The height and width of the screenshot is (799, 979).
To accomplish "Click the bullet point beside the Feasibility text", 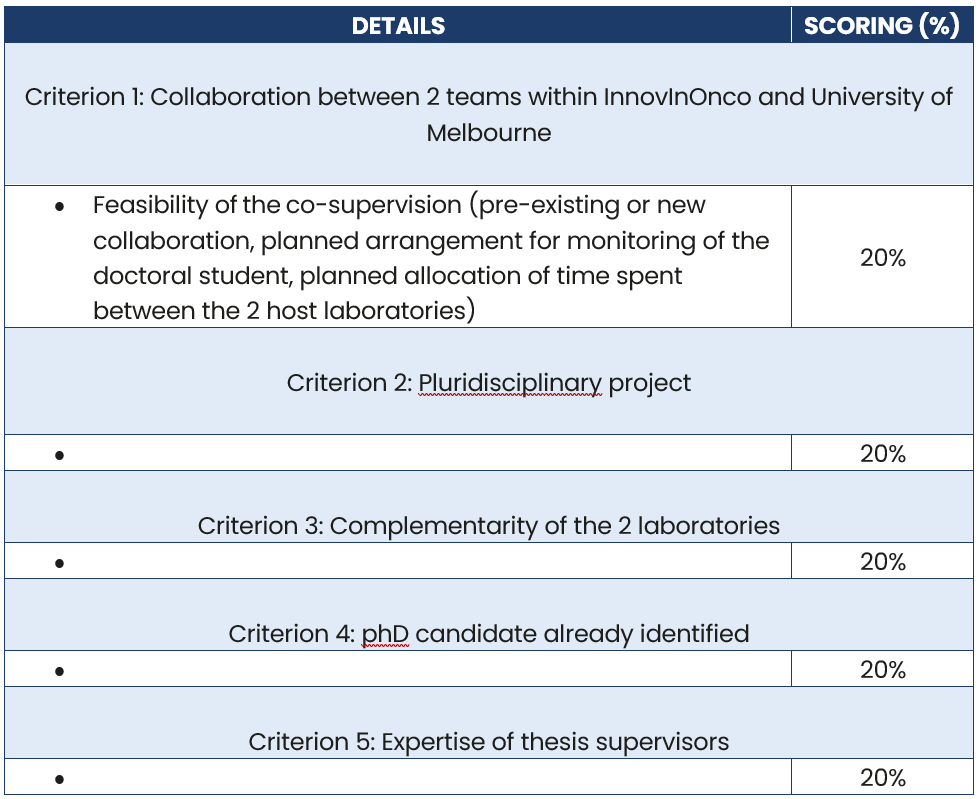I will click(61, 207).
